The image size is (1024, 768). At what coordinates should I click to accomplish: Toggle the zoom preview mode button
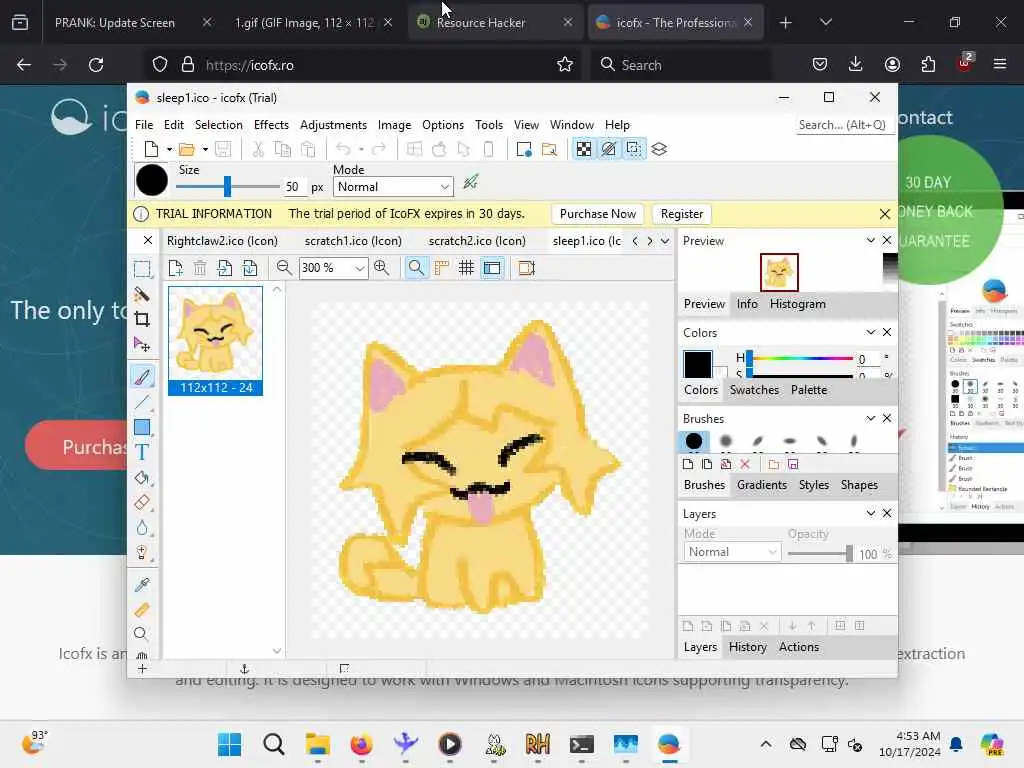pos(416,268)
